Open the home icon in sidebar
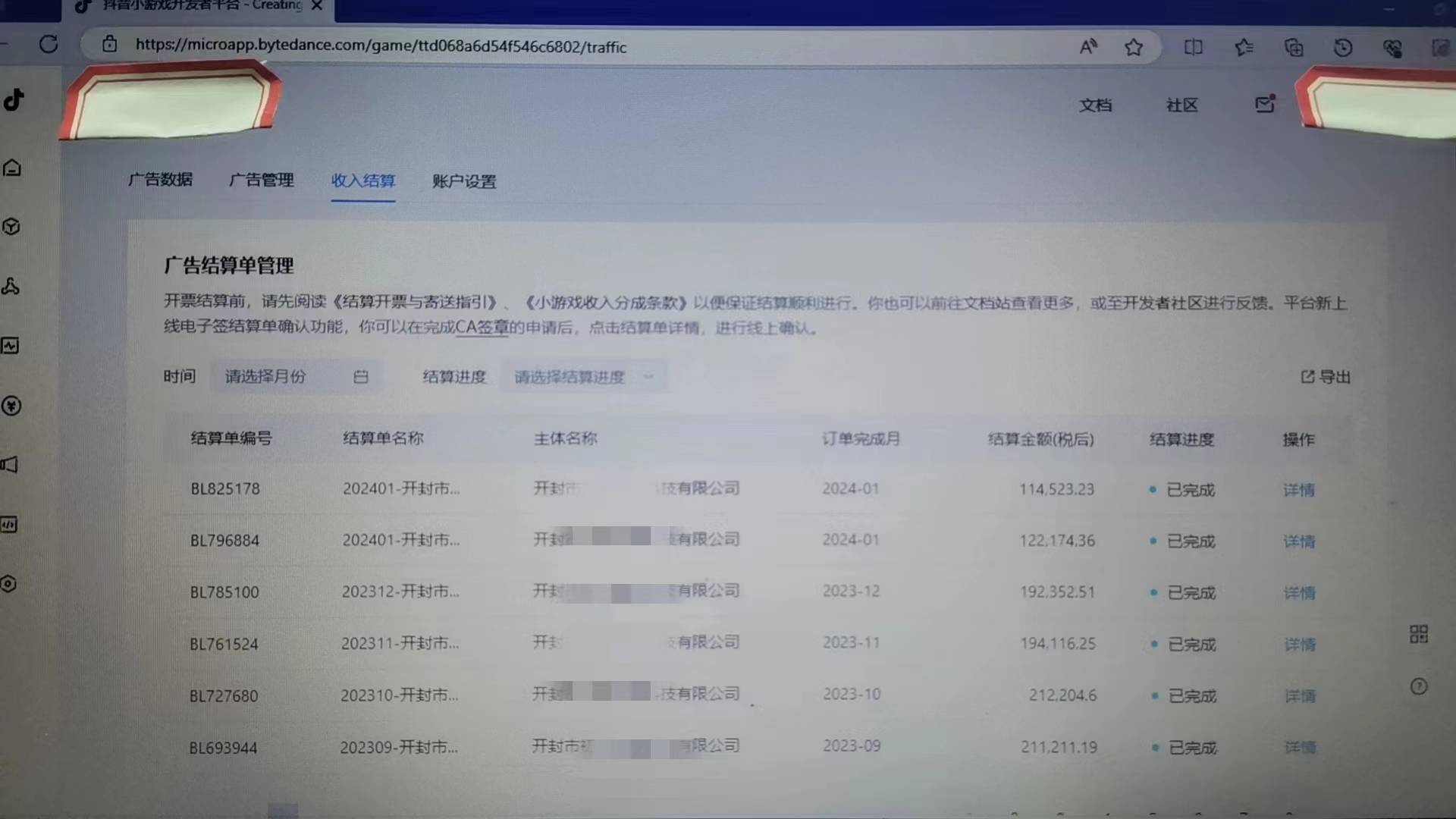The height and width of the screenshot is (819, 1456). 12,168
